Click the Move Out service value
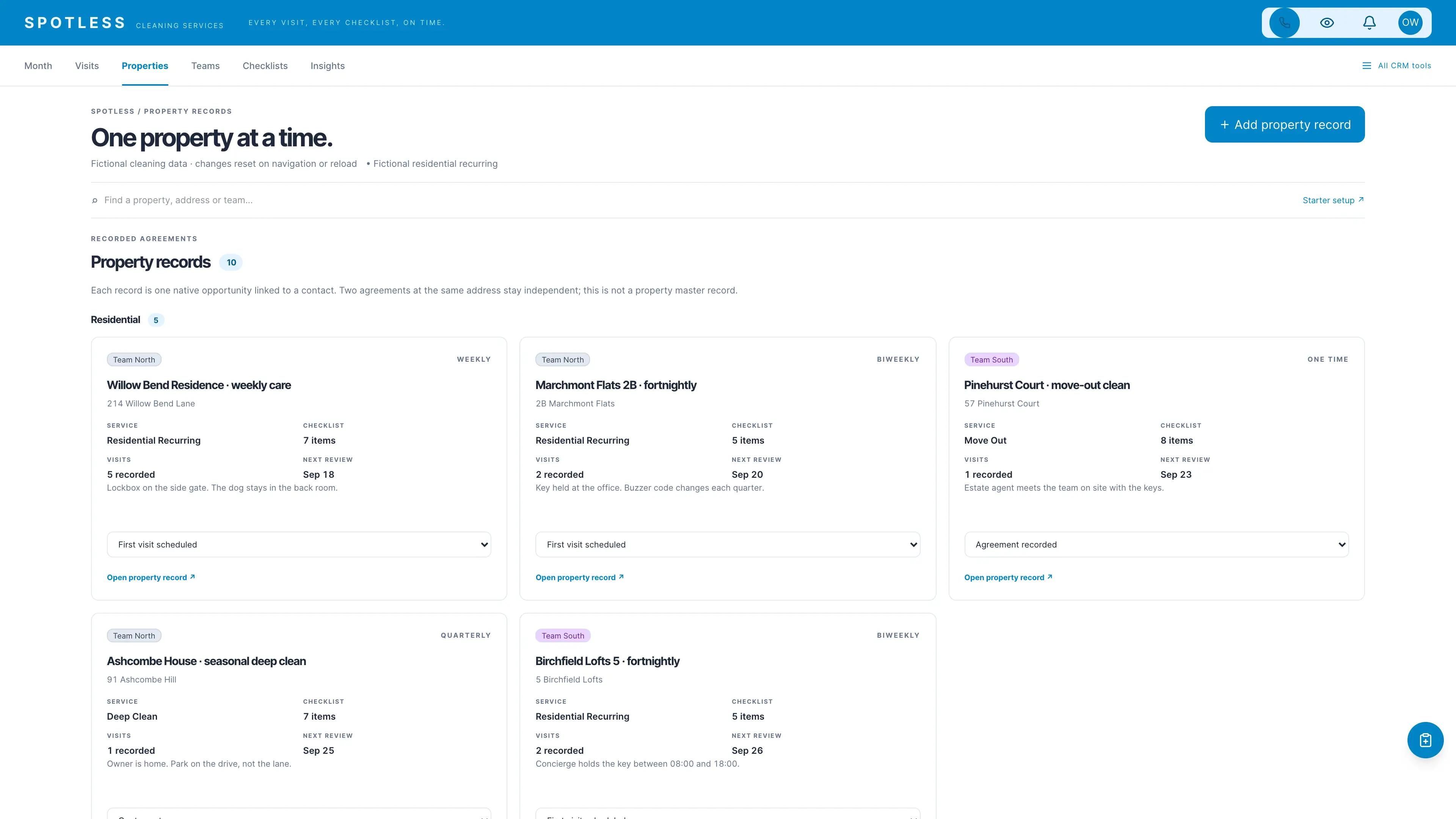The width and height of the screenshot is (1456, 819). point(985,440)
